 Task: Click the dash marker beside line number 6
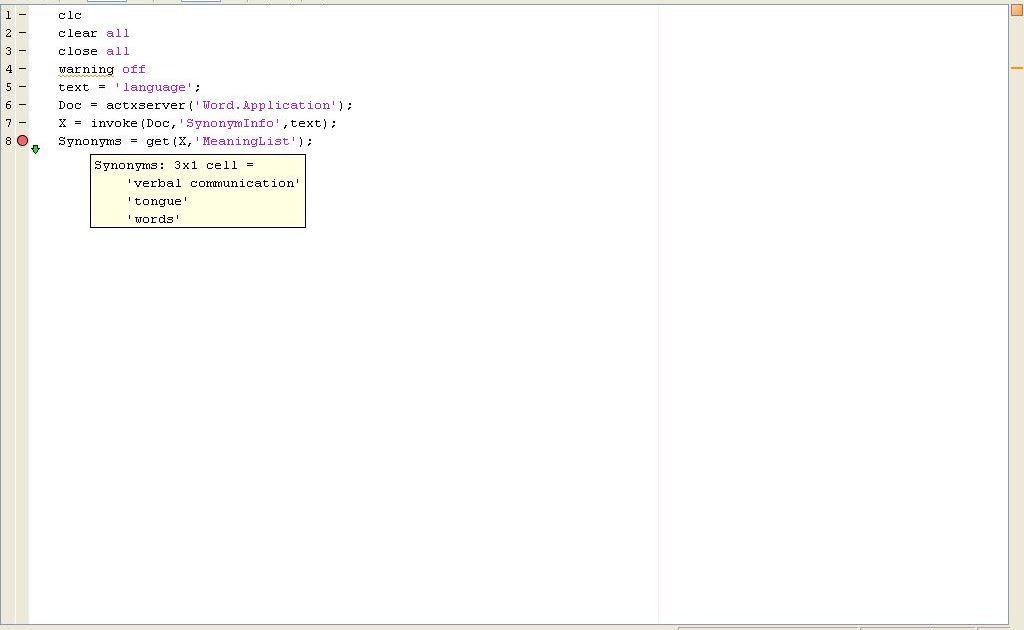tap(22, 105)
